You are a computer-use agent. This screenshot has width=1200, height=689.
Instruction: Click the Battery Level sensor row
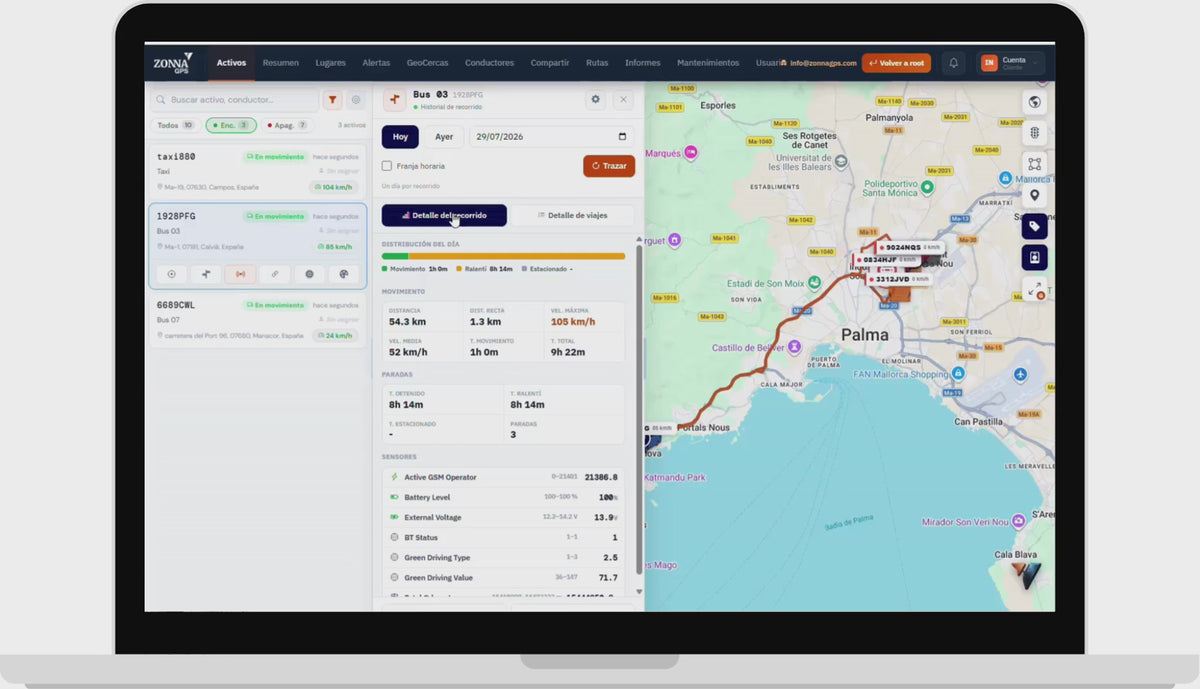point(503,497)
